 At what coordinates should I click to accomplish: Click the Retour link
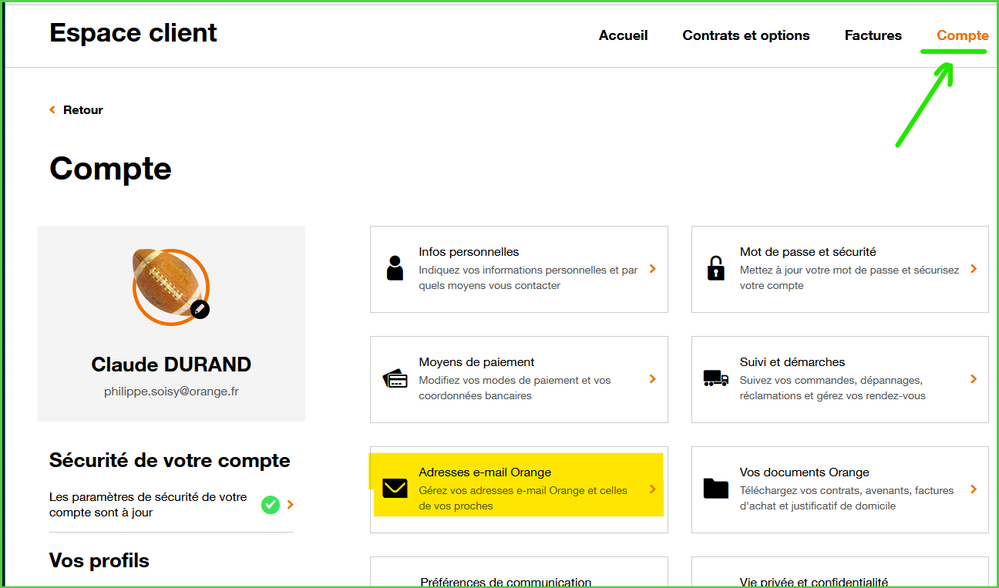[83, 110]
